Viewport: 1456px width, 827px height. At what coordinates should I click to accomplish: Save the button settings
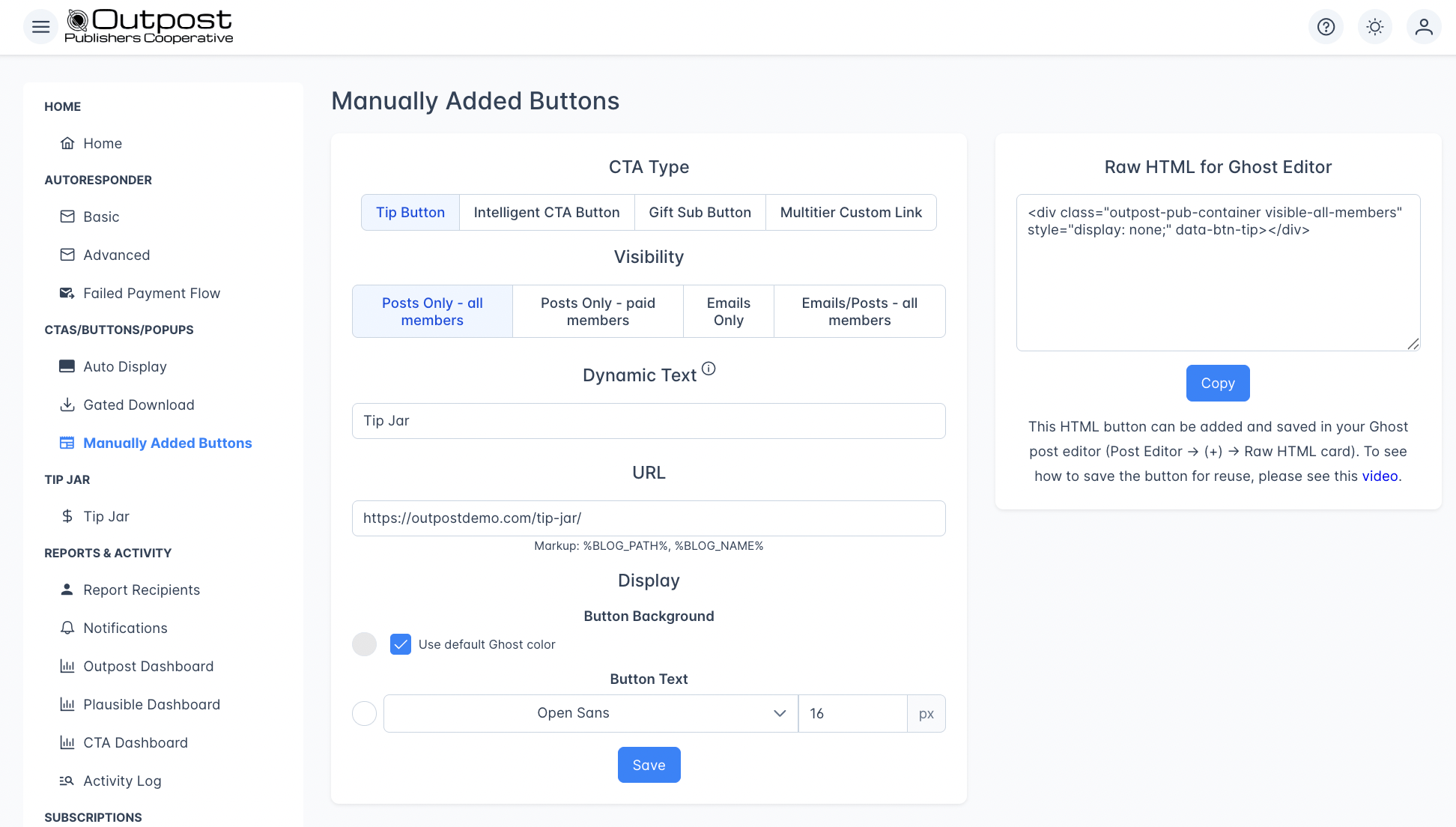(x=649, y=765)
